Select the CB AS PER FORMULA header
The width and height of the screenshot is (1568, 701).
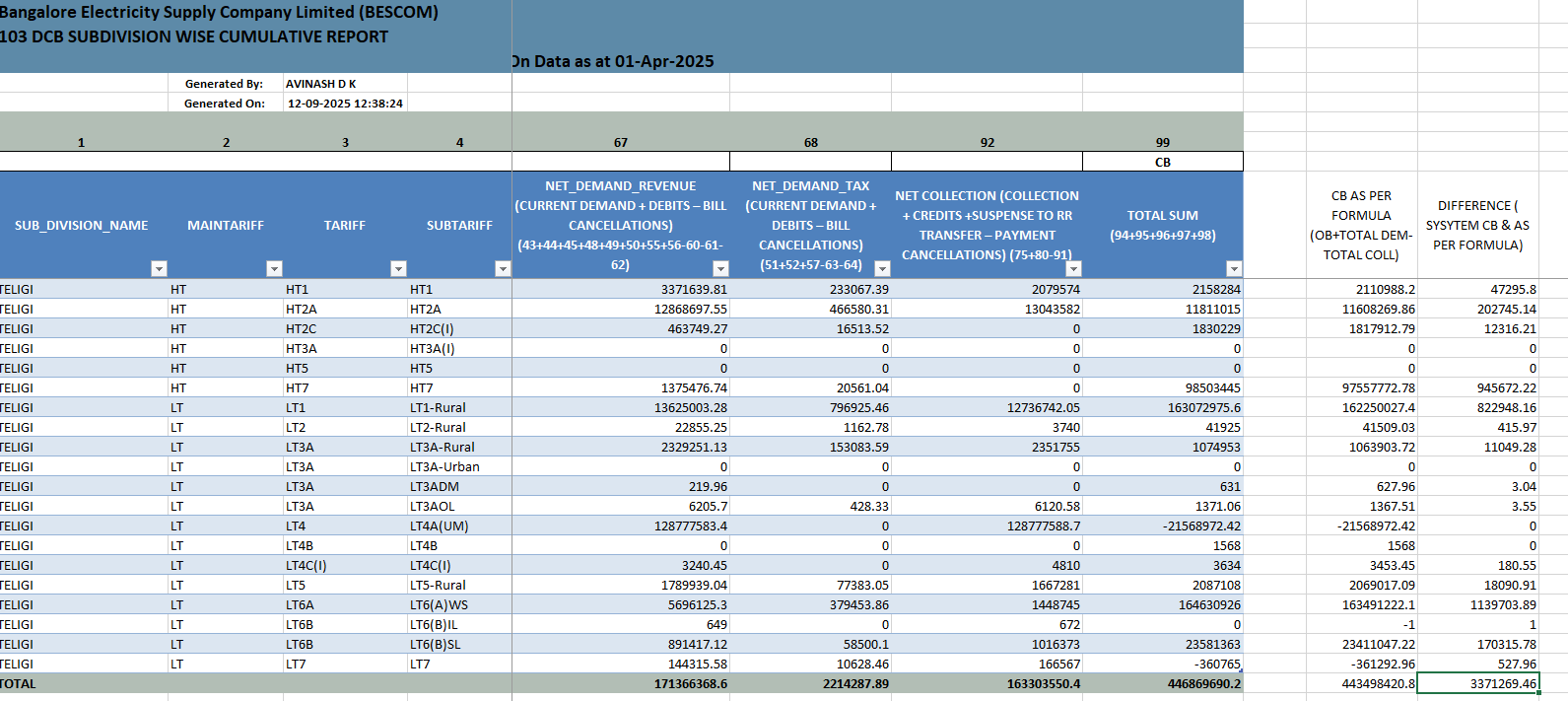(x=1361, y=226)
